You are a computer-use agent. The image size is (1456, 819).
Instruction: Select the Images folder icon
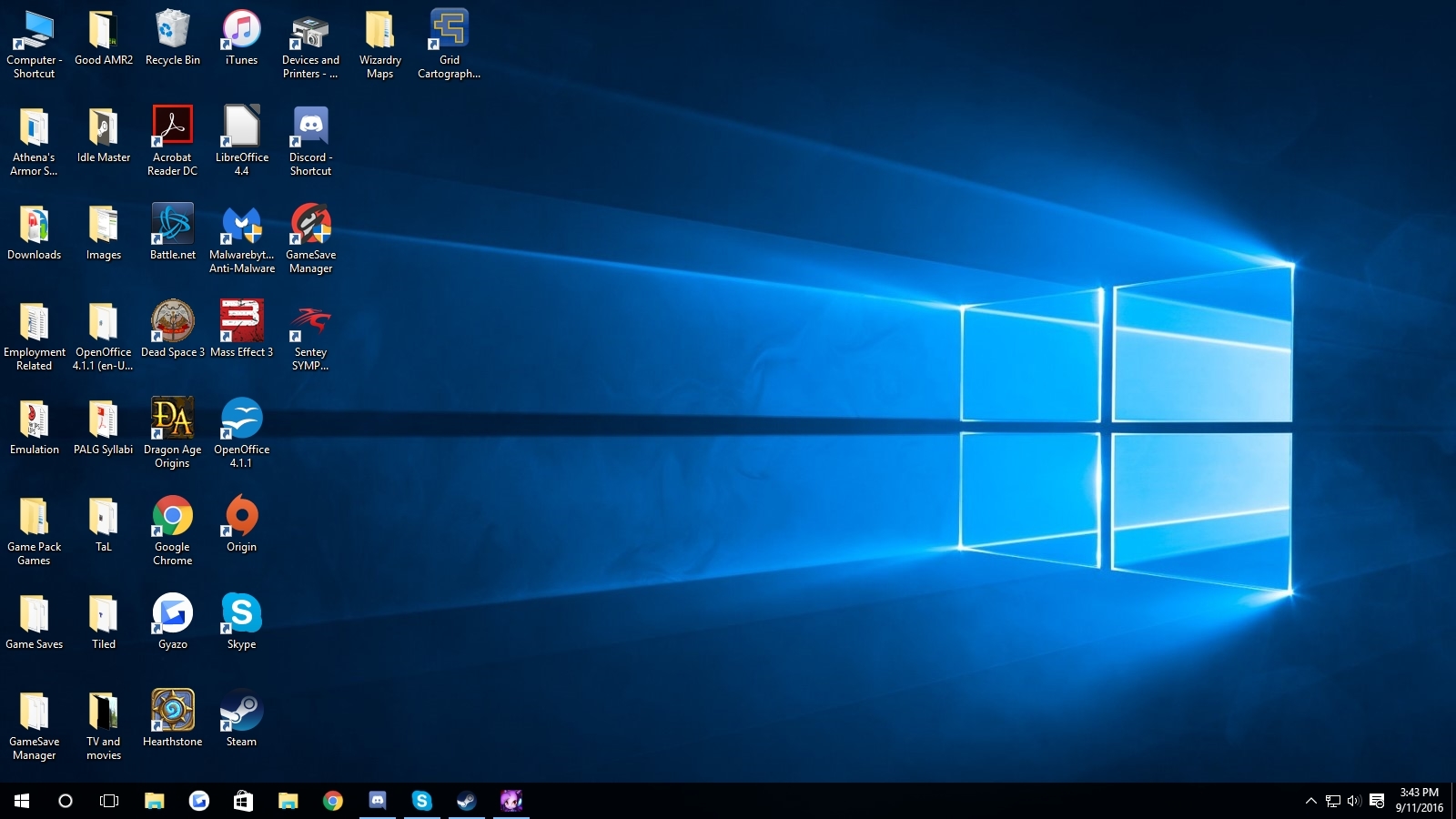tap(104, 233)
